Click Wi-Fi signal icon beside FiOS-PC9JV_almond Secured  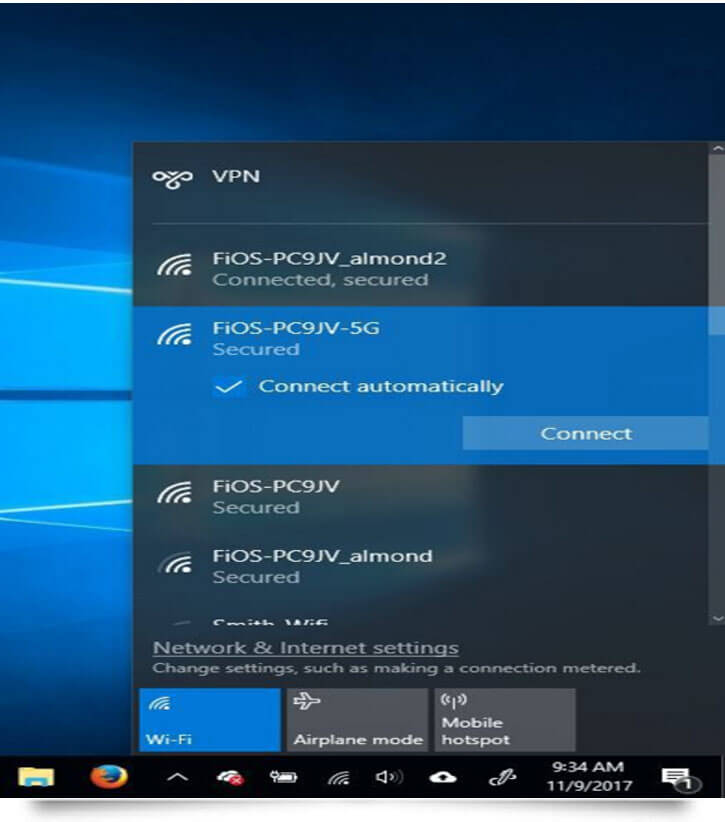[175, 563]
